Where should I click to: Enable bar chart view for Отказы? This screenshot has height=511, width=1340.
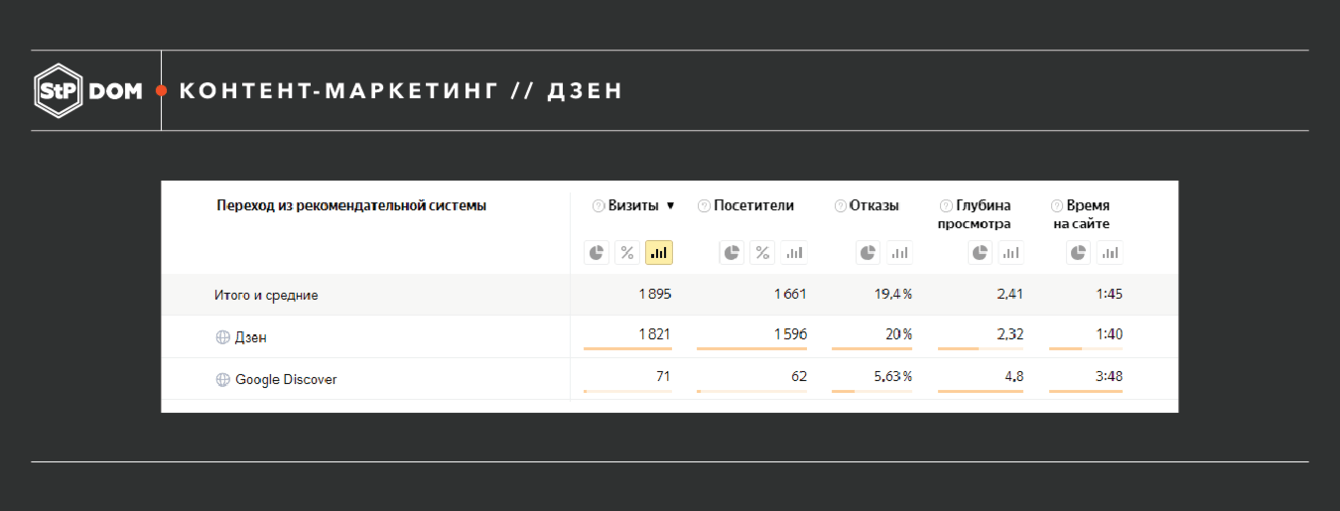pos(899,253)
